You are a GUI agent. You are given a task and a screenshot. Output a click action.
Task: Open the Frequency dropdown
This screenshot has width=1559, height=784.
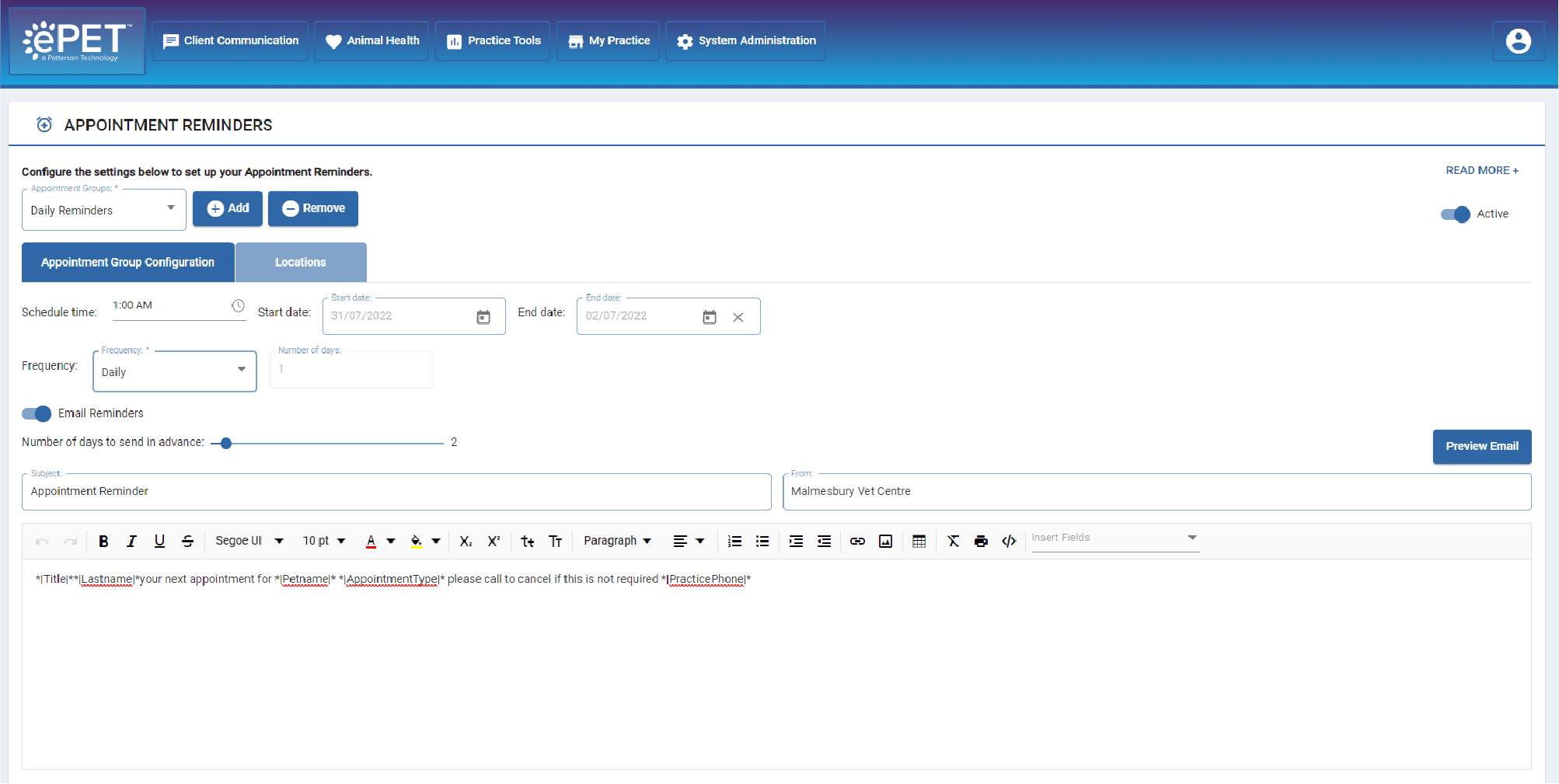175,371
